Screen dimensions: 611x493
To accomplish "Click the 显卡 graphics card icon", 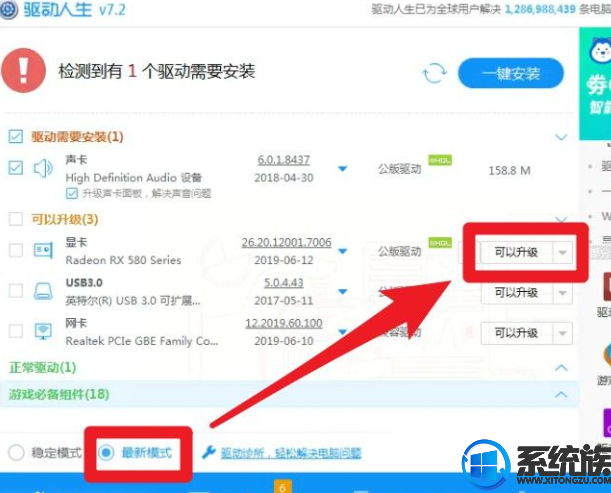I will pos(43,250).
